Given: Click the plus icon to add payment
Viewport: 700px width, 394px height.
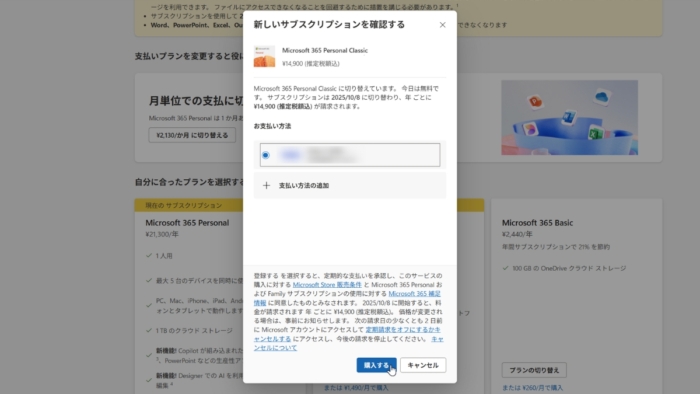Looking at the screenshot, I should point(266,185).
